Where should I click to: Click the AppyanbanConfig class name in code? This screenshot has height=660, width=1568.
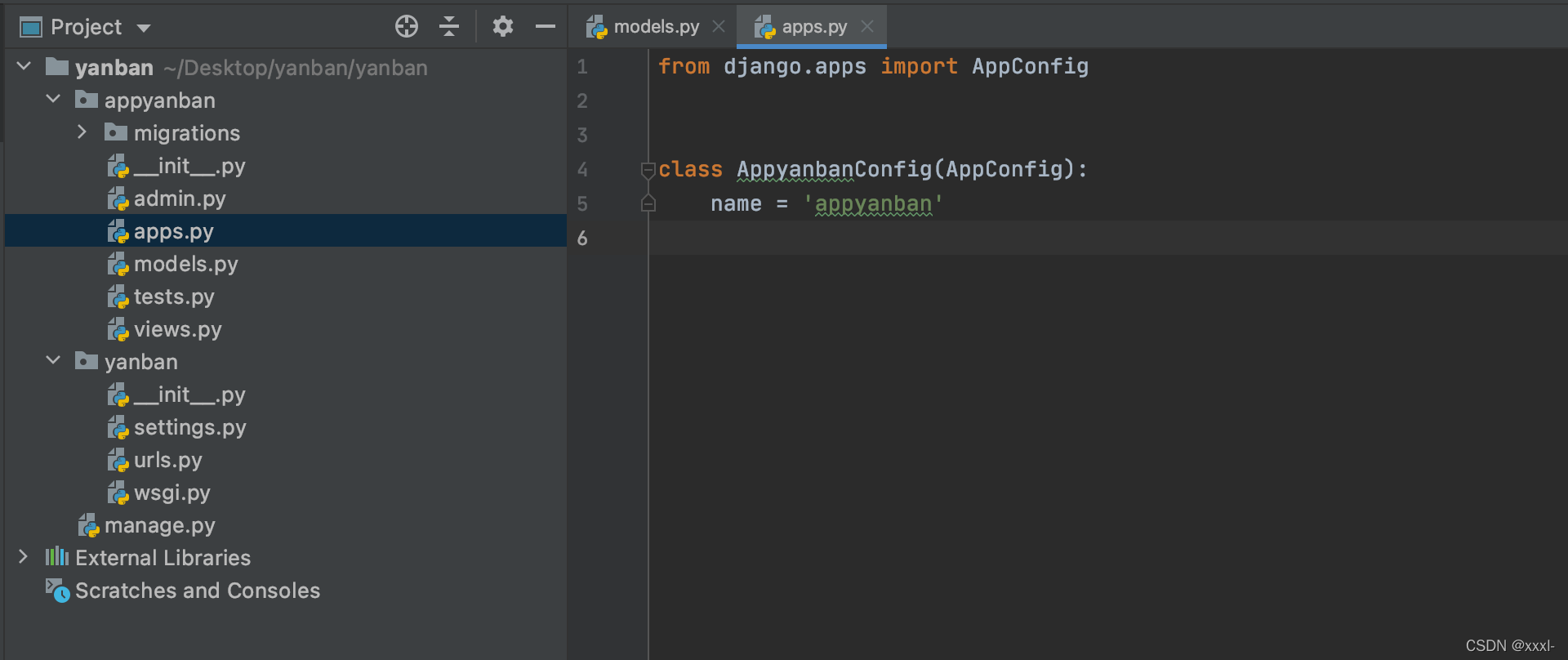tap(835, 169)
